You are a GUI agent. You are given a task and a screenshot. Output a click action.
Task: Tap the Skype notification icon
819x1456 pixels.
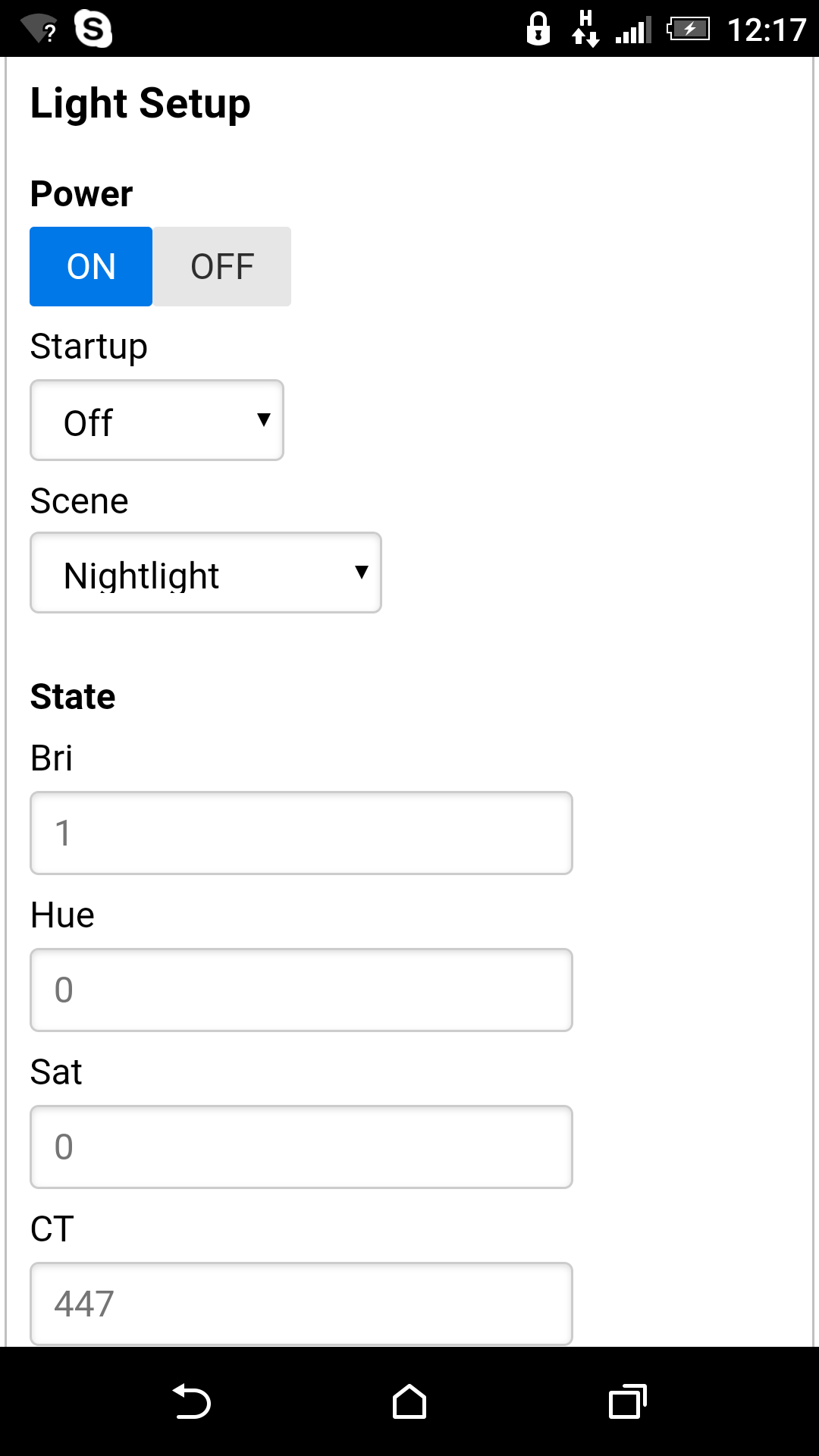pyautogui.click(x=93, y=30)
